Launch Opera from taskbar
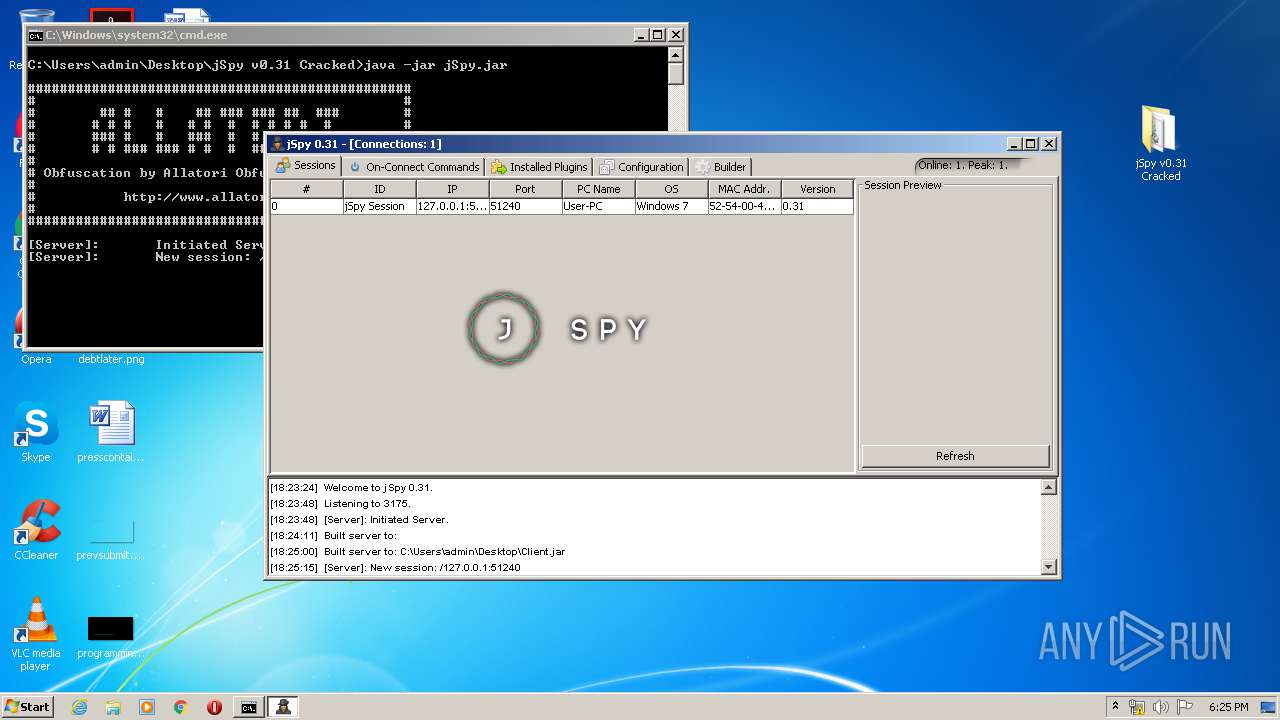 coord(214,707)
